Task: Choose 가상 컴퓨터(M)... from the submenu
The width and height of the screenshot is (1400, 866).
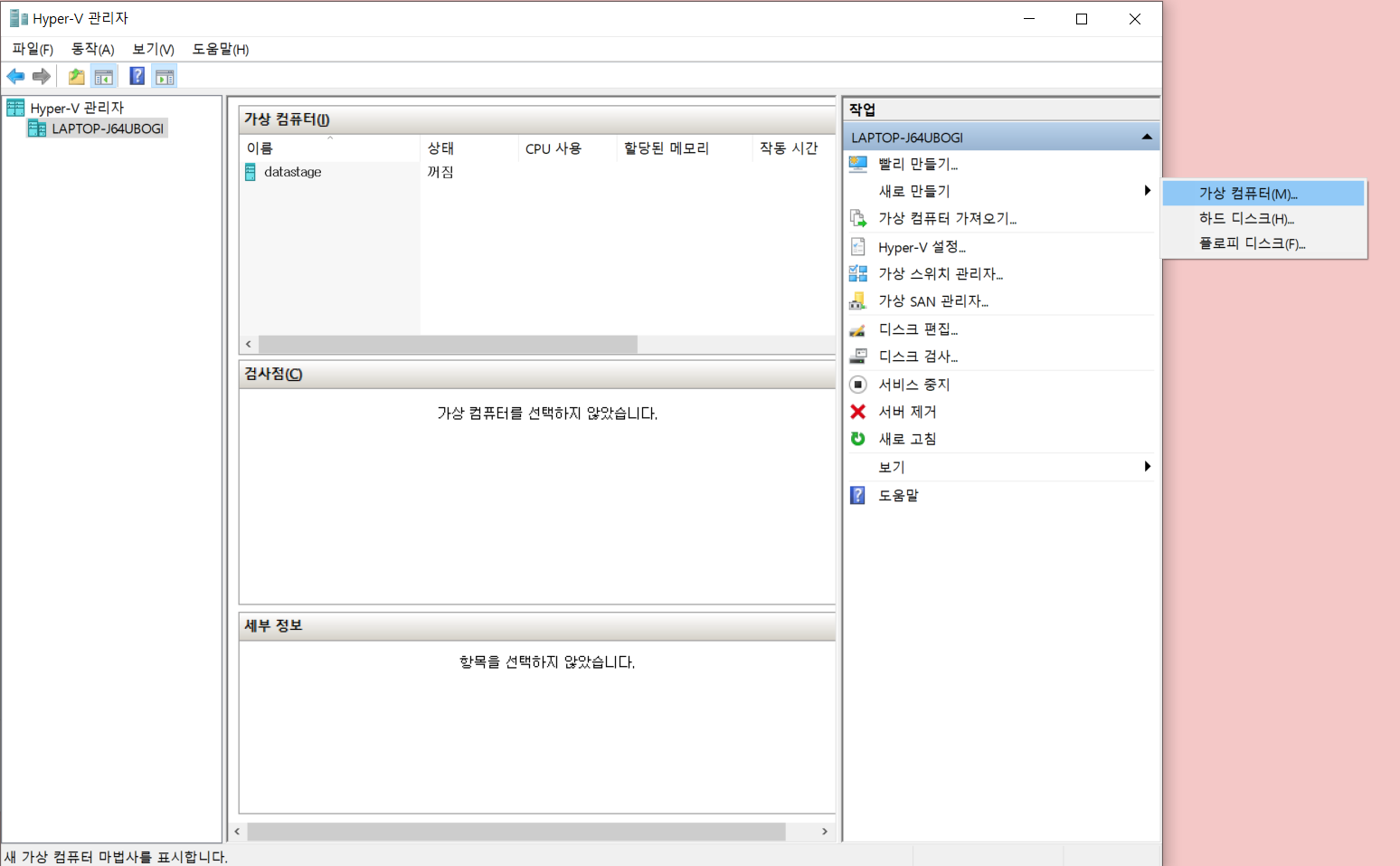Action: [1263, 193]
